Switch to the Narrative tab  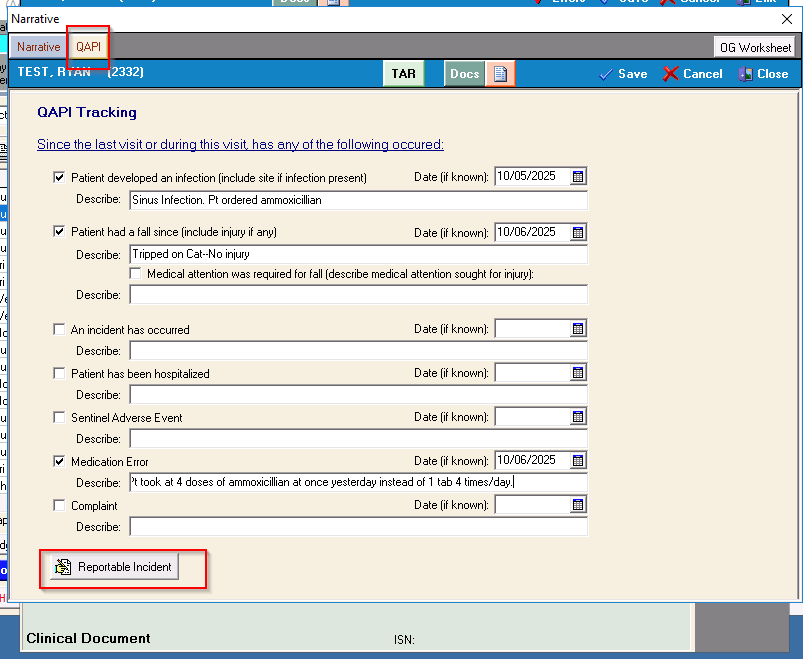click(x=38, y=47)
